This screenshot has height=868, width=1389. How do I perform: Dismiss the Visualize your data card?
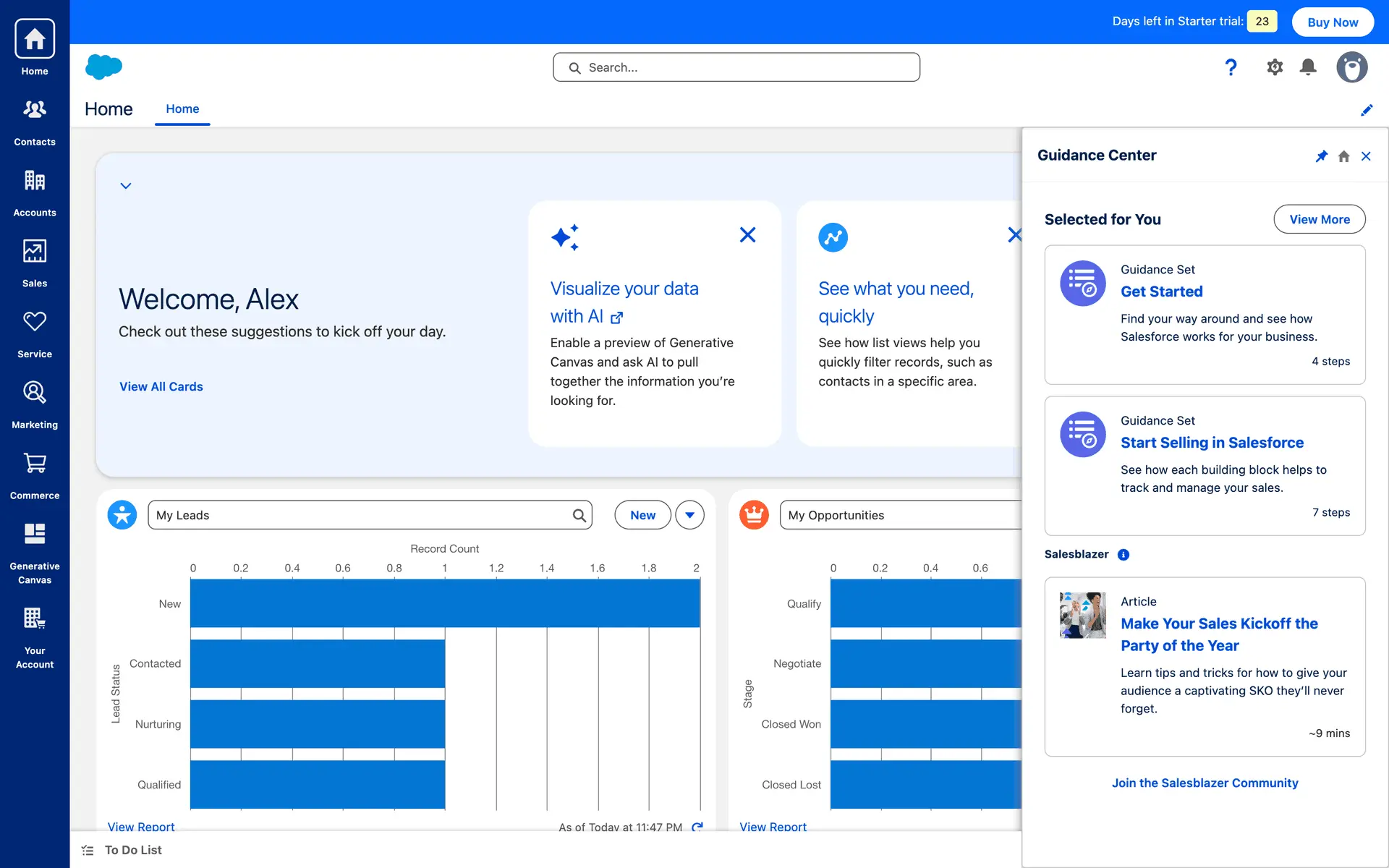tap(747, 235)
